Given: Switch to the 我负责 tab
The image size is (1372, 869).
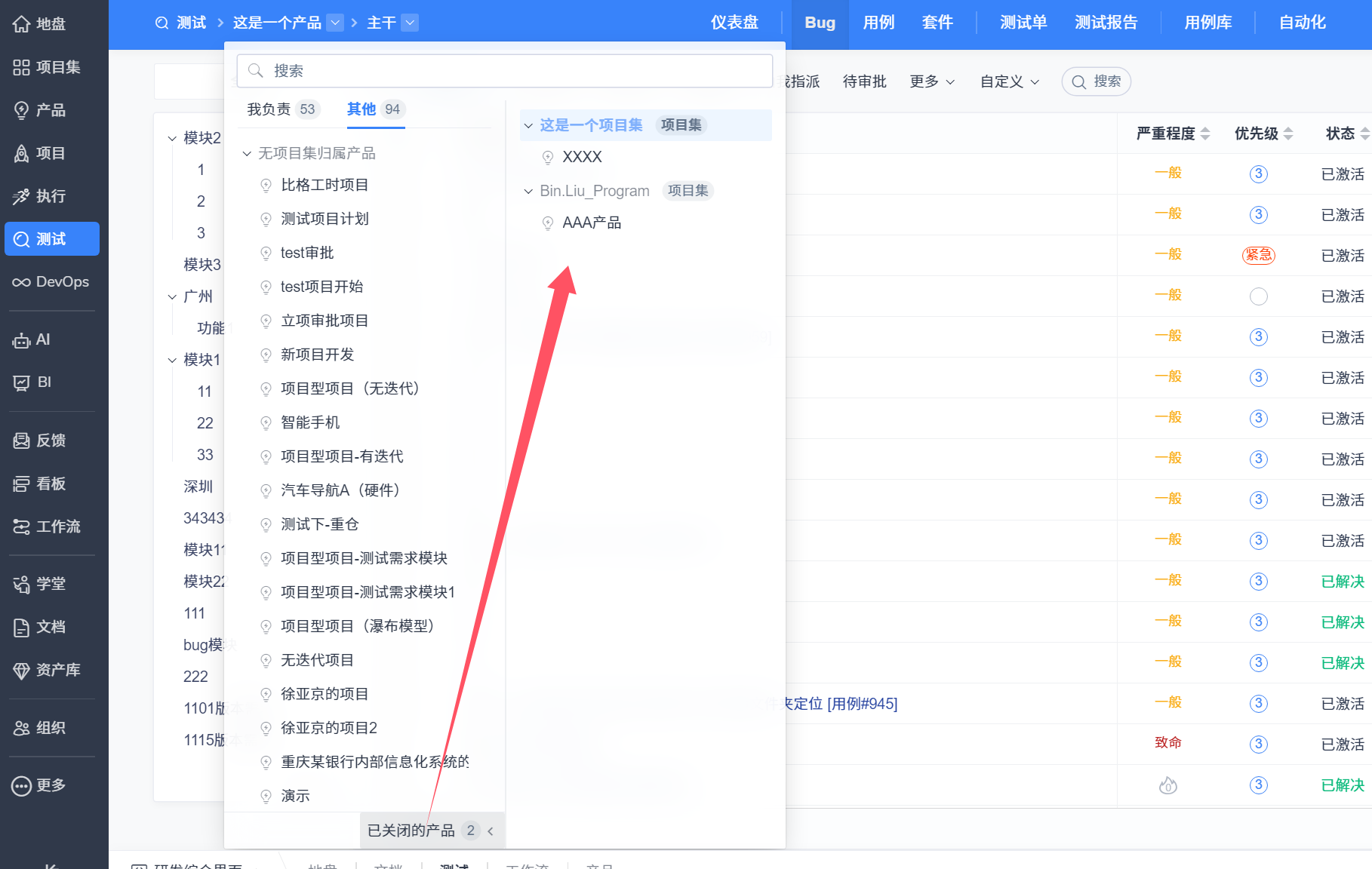Looking at the screenshot, I should pyautogui.click(x=283, y=109).
